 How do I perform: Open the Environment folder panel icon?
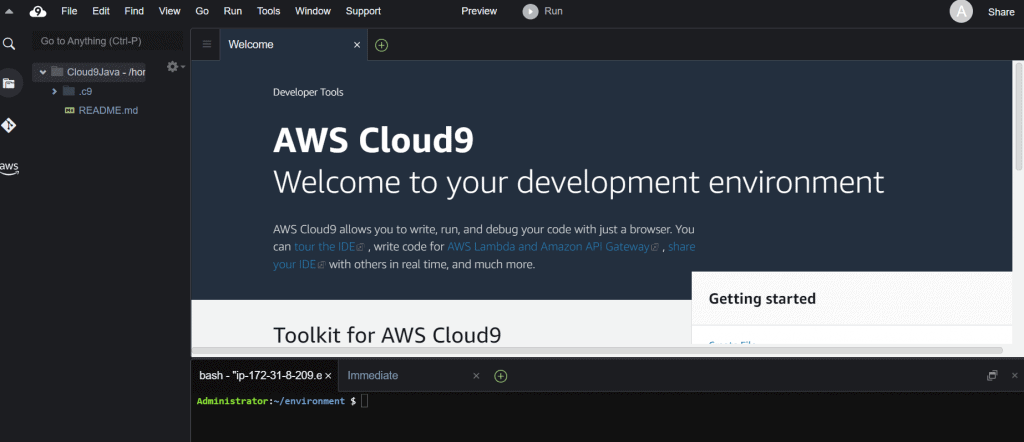pos(9,84)
